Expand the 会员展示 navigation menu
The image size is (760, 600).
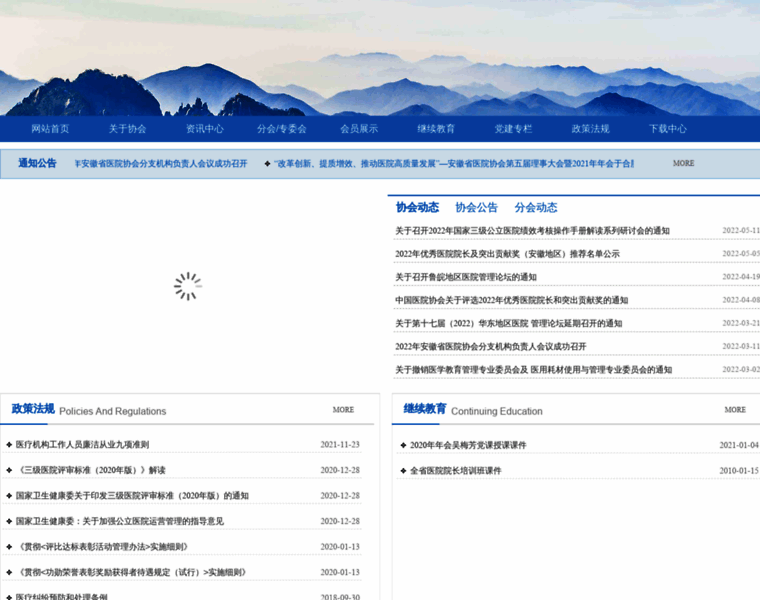point(359,129)
